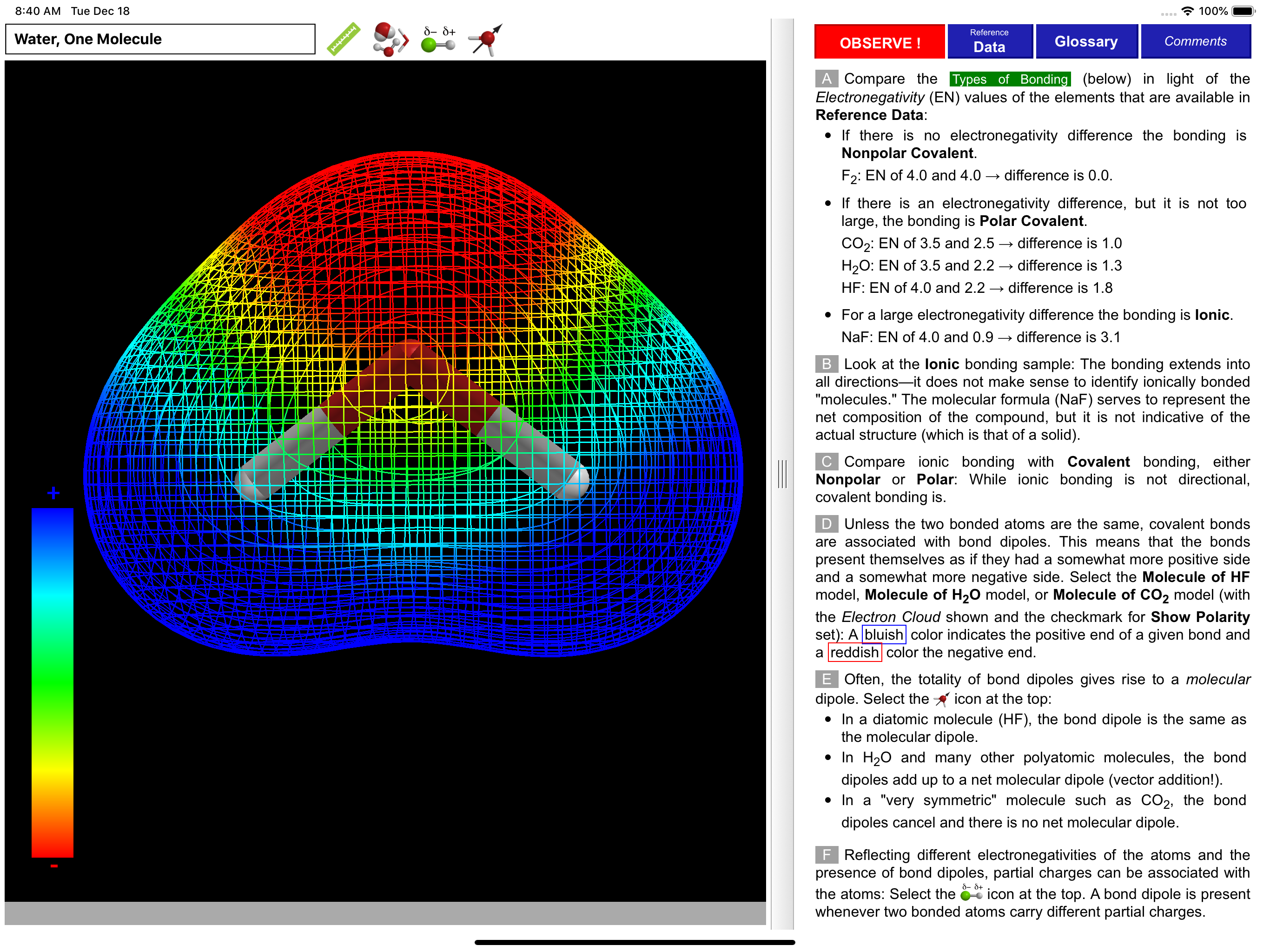The width and height of the screenshot is (1270, 952).
Task: Tap the inline dipole icon in section E
Action: [x=941, y=700]
